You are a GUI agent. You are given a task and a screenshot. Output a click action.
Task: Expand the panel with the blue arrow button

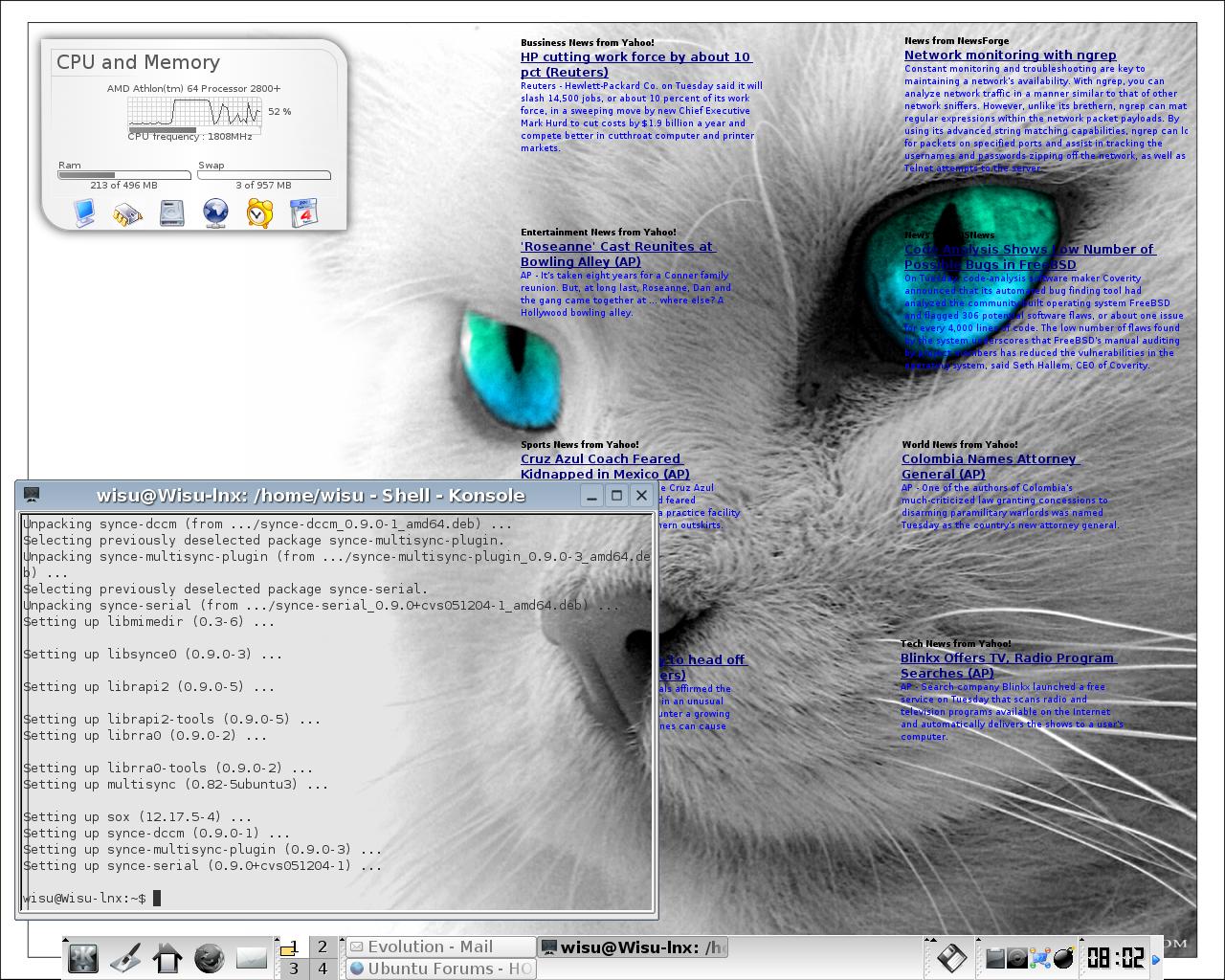pyautogui.click(x=1156, y=959)
